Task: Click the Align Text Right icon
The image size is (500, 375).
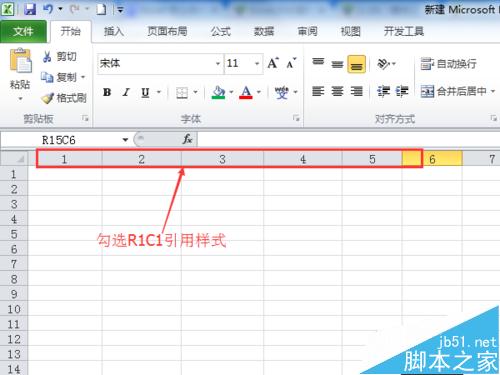Action: 356,91
